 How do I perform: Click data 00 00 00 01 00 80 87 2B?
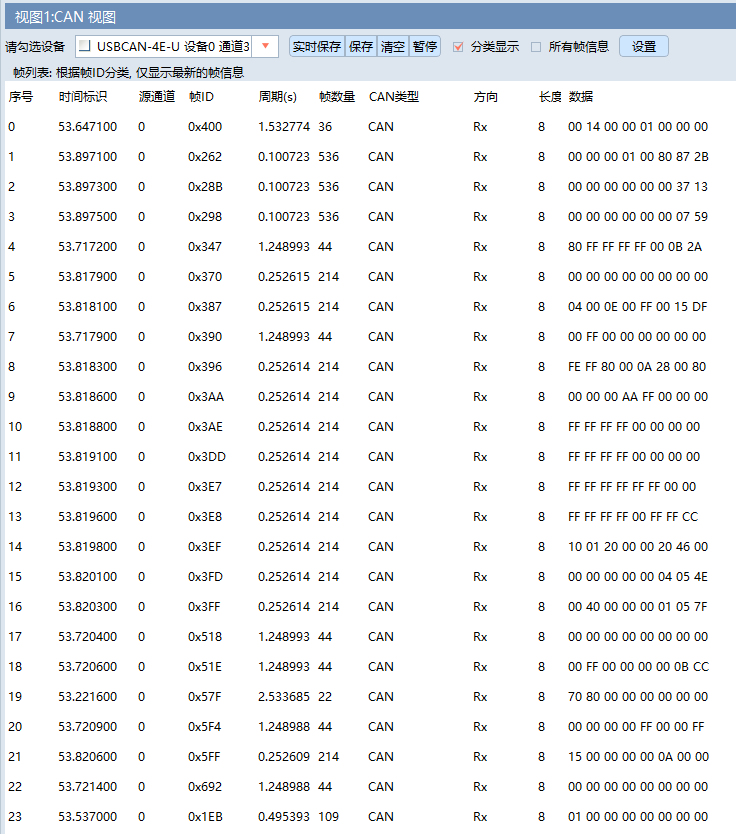click(x=638, y=156)
